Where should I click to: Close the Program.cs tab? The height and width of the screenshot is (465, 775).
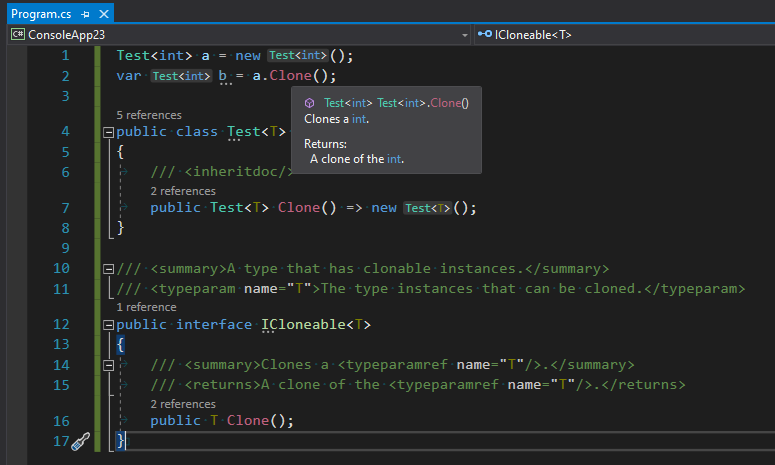coord(104,14)
